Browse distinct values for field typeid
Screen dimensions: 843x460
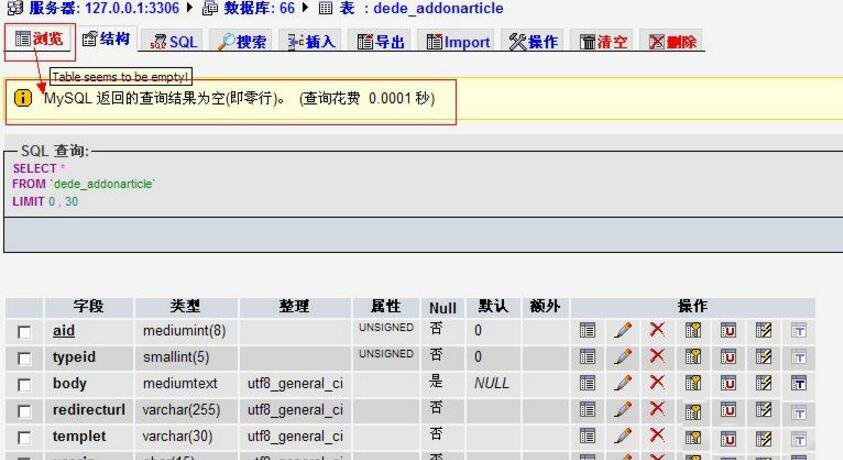pos(587,356)
